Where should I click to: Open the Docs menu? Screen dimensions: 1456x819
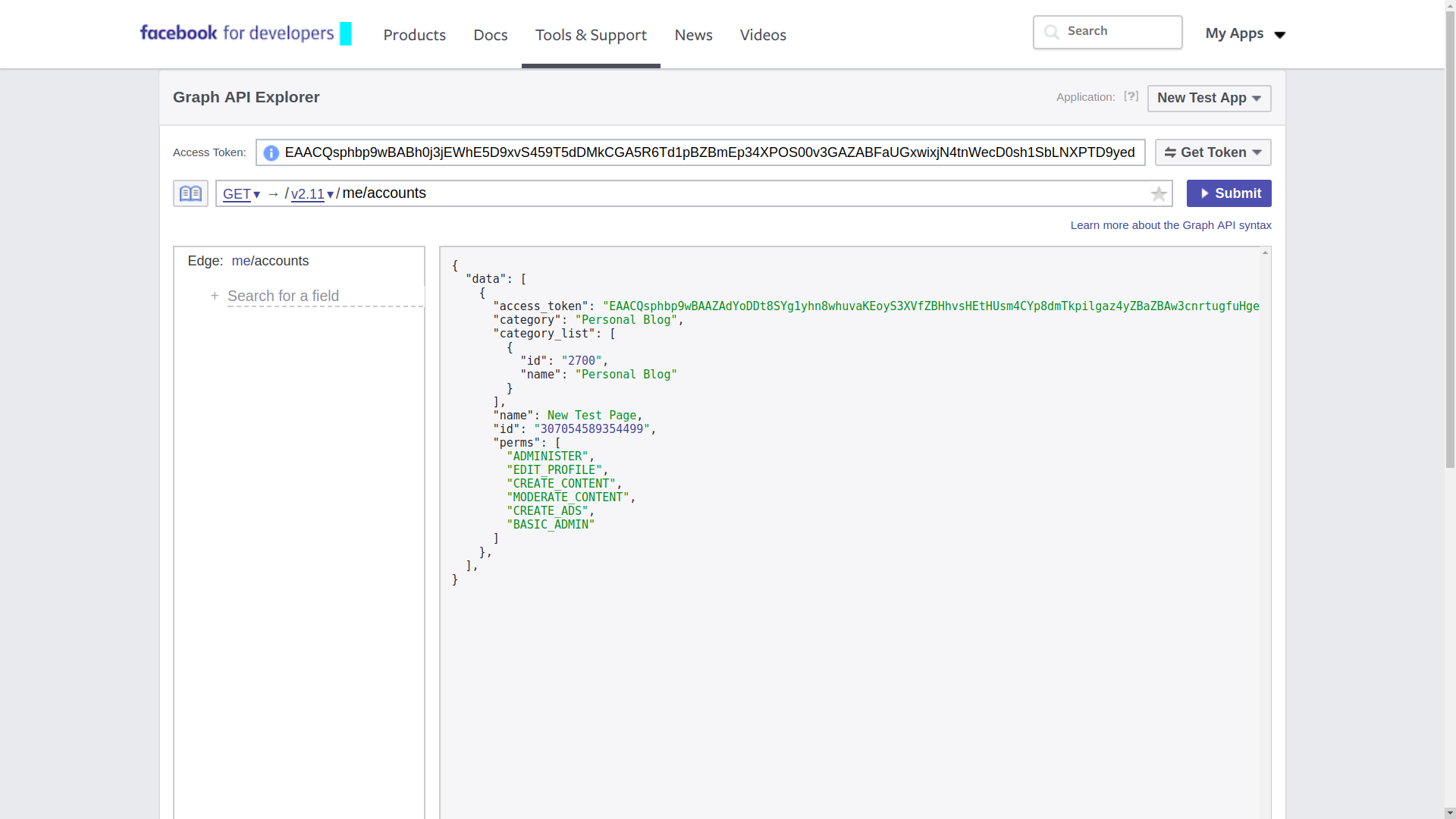coord(490,35)
